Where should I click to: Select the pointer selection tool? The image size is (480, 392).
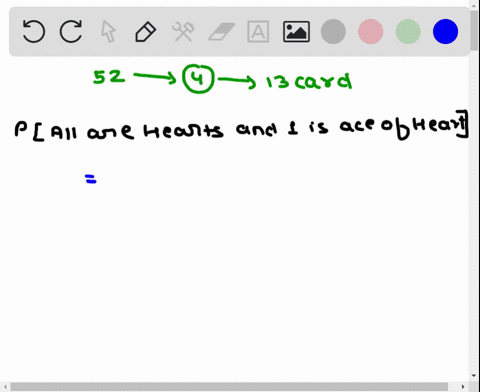coord(108,31)
